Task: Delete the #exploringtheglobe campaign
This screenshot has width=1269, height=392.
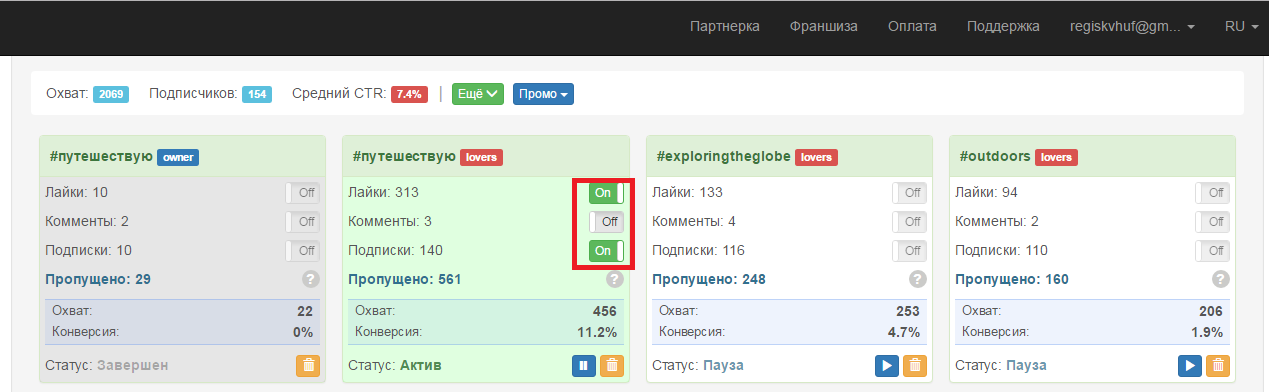Action: click(x=915, y=366)
